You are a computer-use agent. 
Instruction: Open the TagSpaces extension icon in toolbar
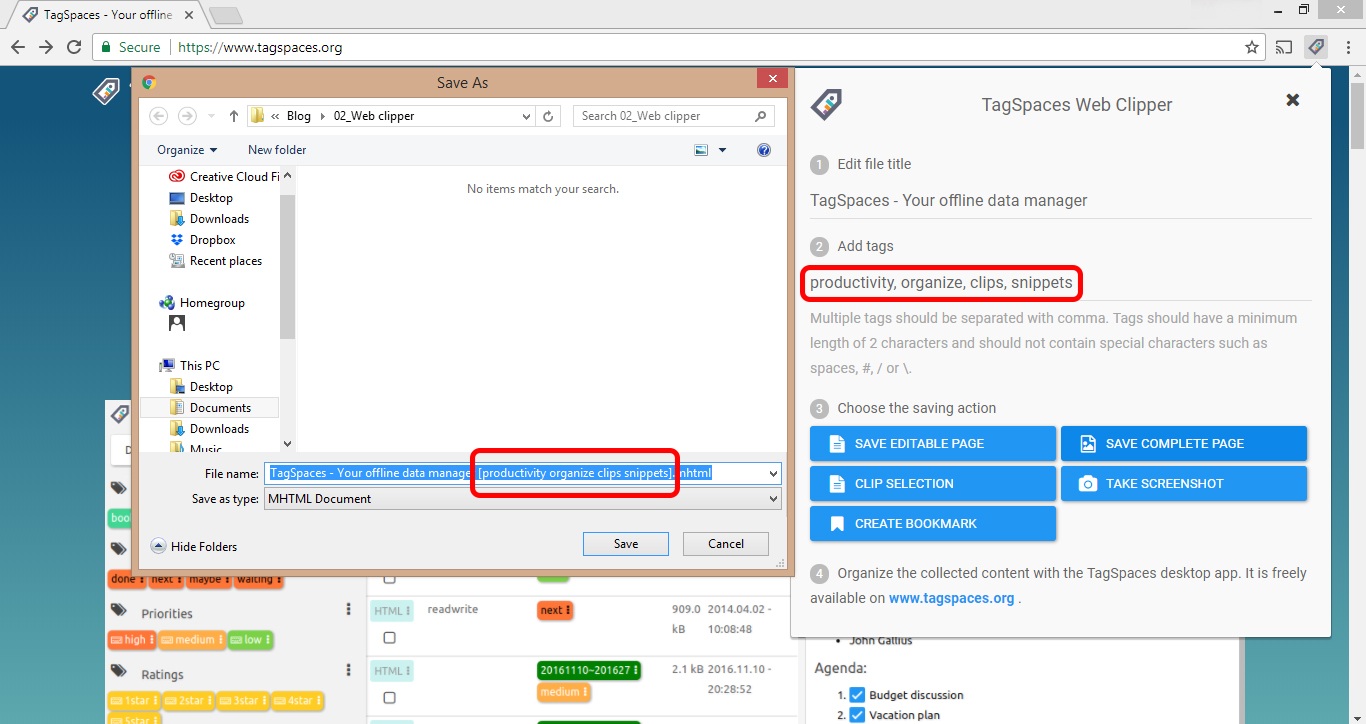(x=1316, y=46)
